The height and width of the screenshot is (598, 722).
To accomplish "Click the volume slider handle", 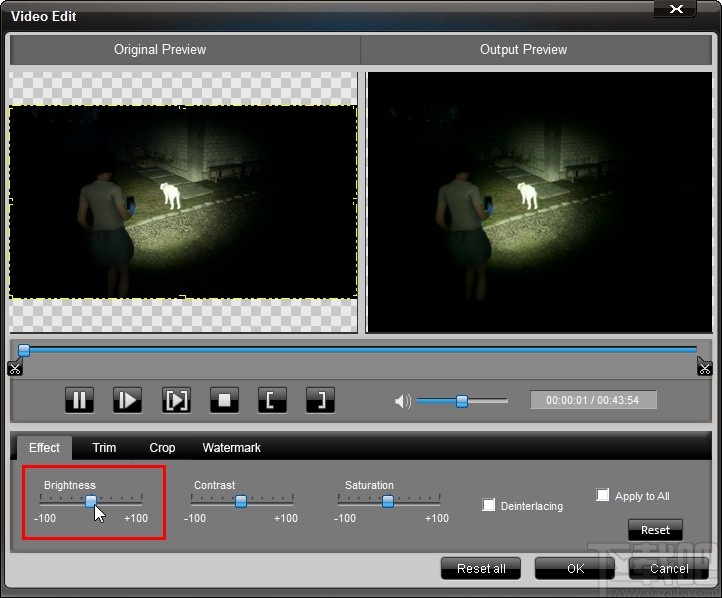I will tap(462, 401).
